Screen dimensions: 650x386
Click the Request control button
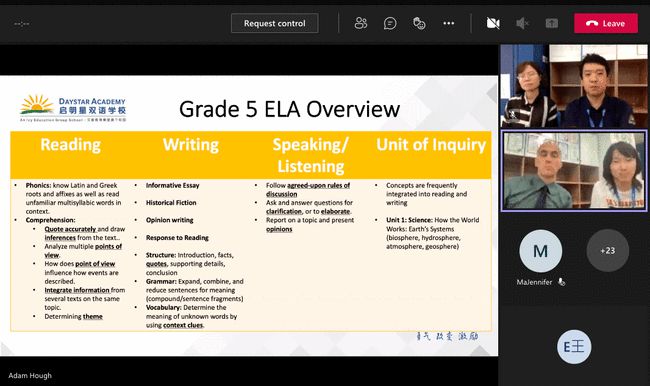point(274,23)
